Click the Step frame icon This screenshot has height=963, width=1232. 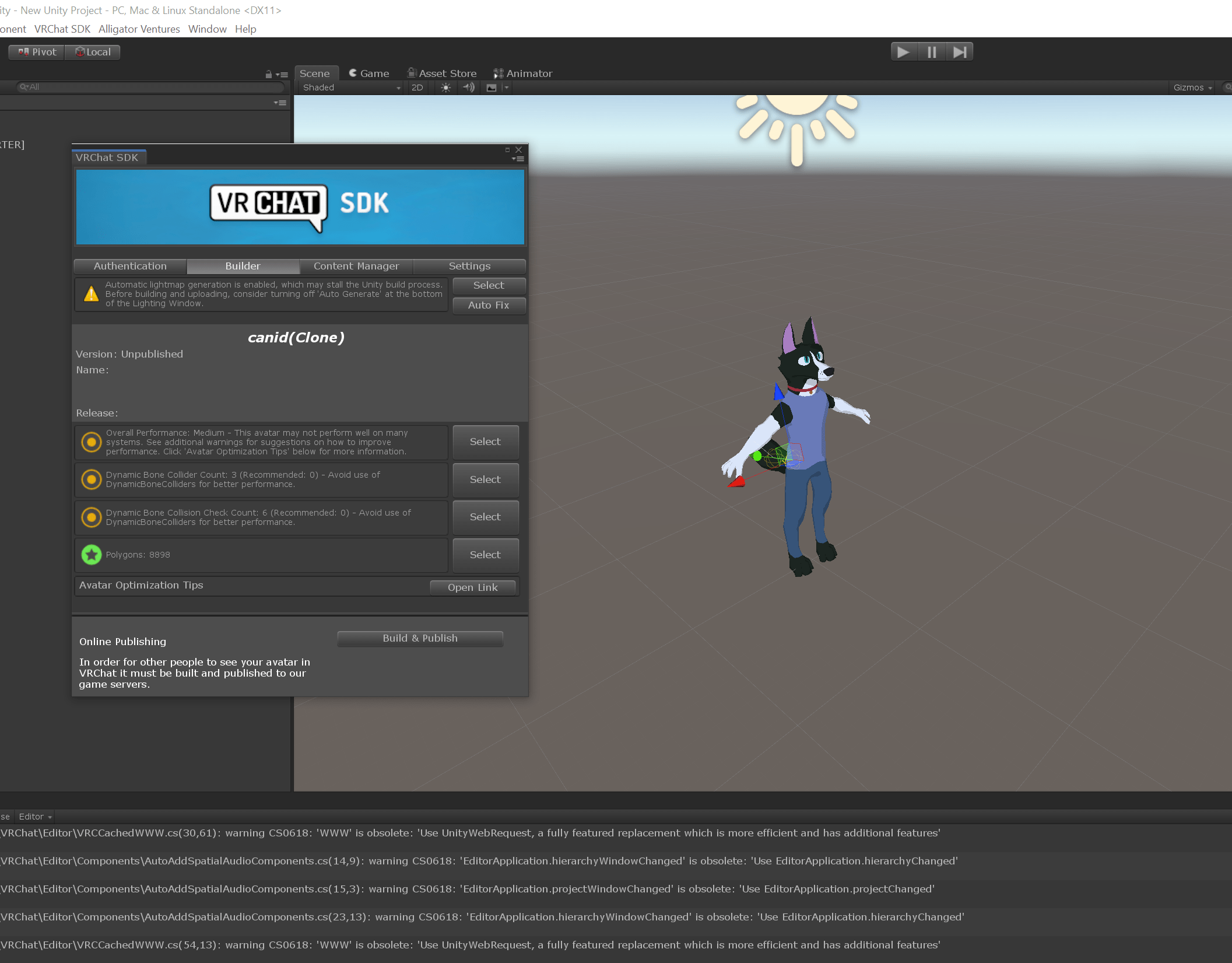959,52
